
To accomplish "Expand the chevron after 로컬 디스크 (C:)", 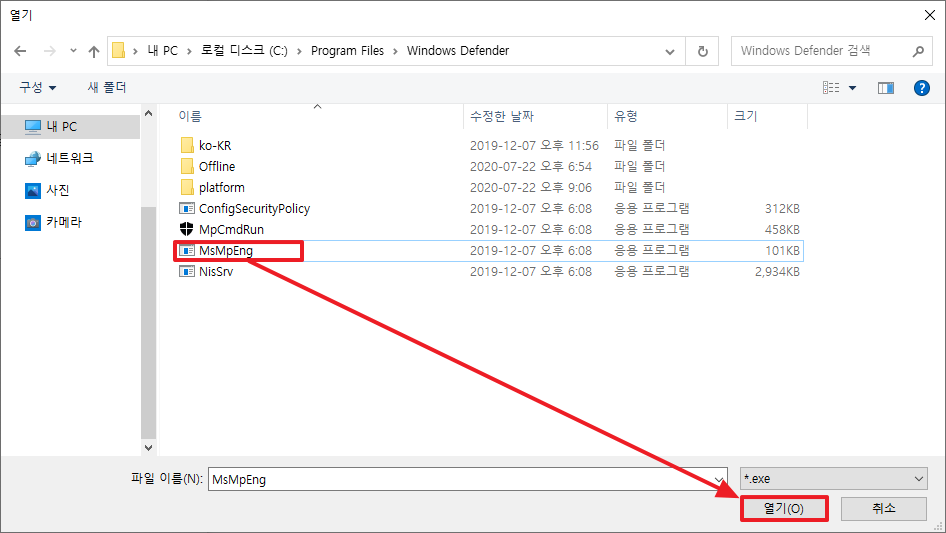I will (x=299, y=51).
